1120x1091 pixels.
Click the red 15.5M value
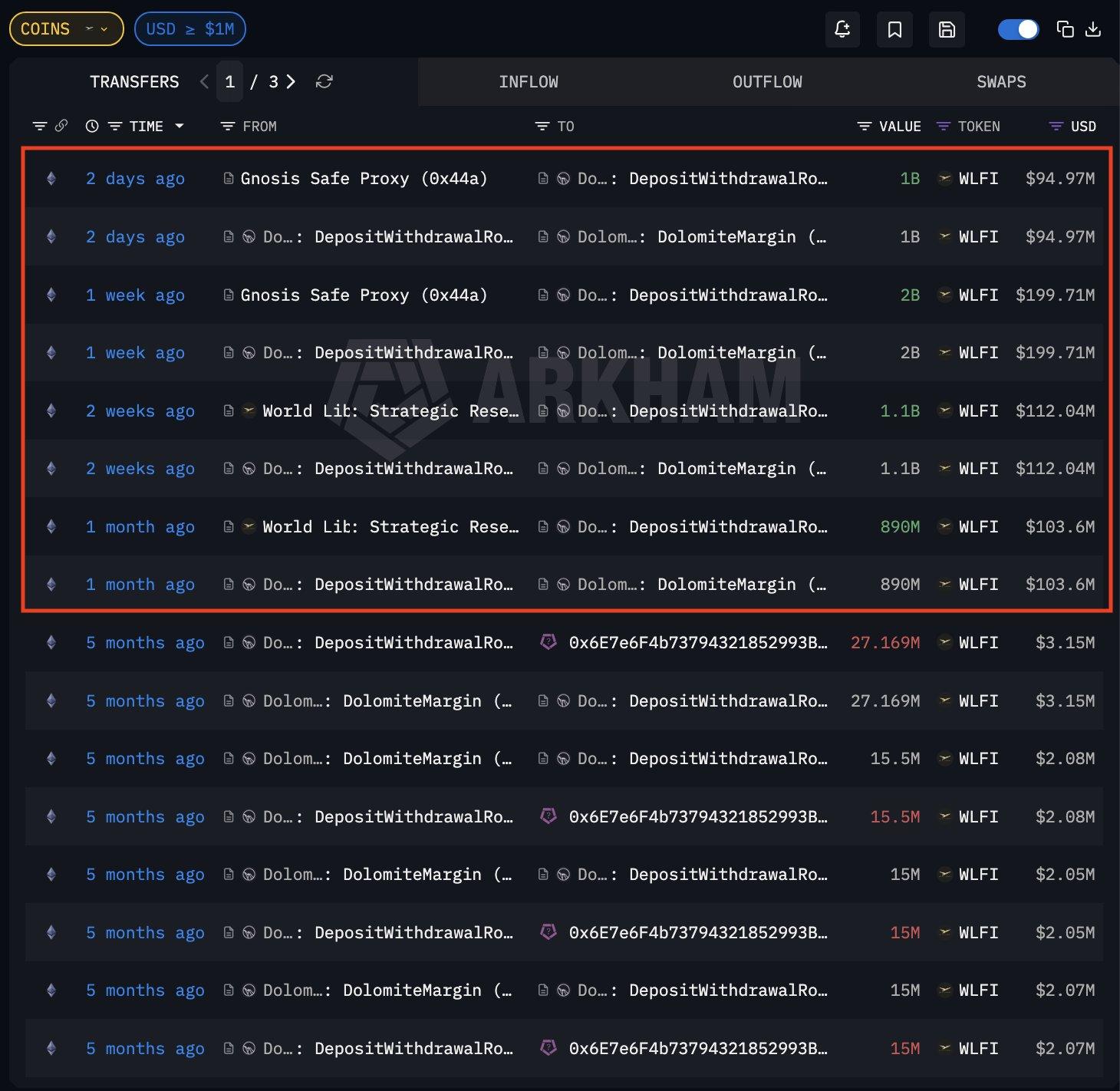[895, 817]
